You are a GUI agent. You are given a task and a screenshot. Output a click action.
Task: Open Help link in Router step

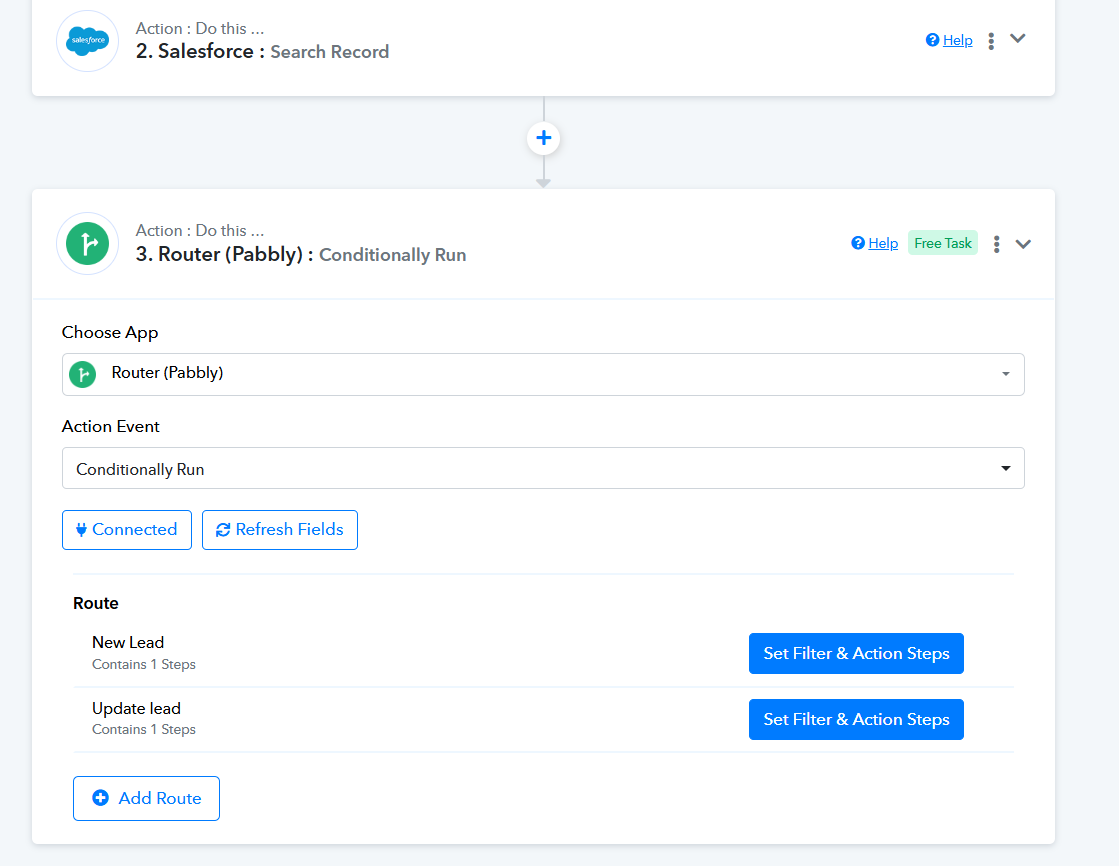[x=883, y=243]
